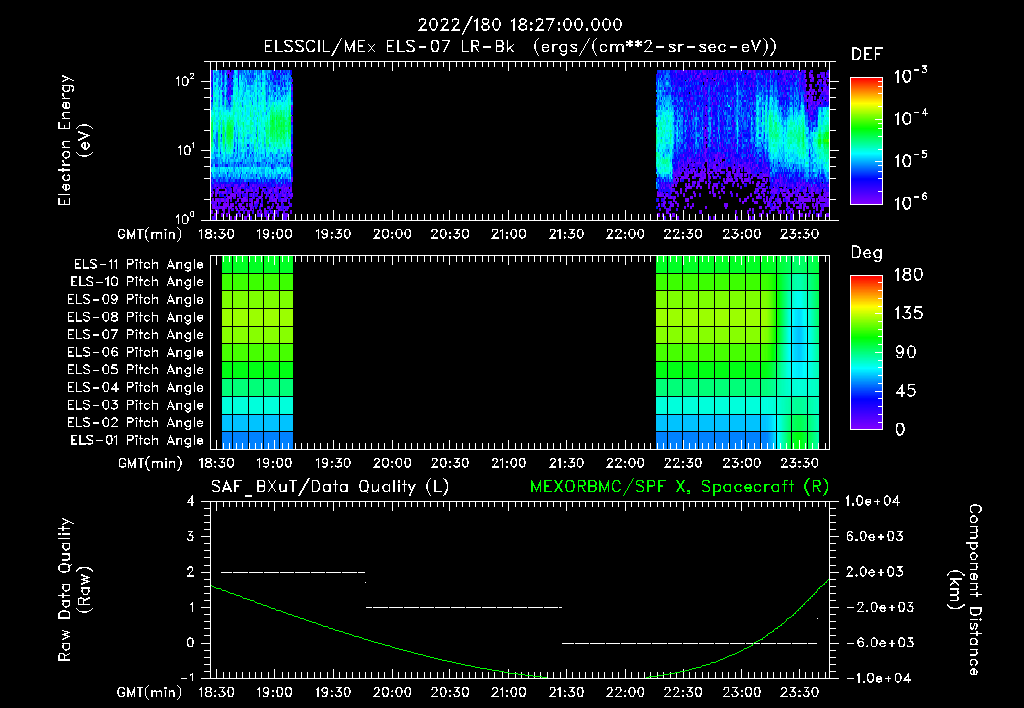Viewport: 1024px width, 708px height.
Task: Click the ELS-03 Pitch Angle row label
Action: (x=136, y=405)
